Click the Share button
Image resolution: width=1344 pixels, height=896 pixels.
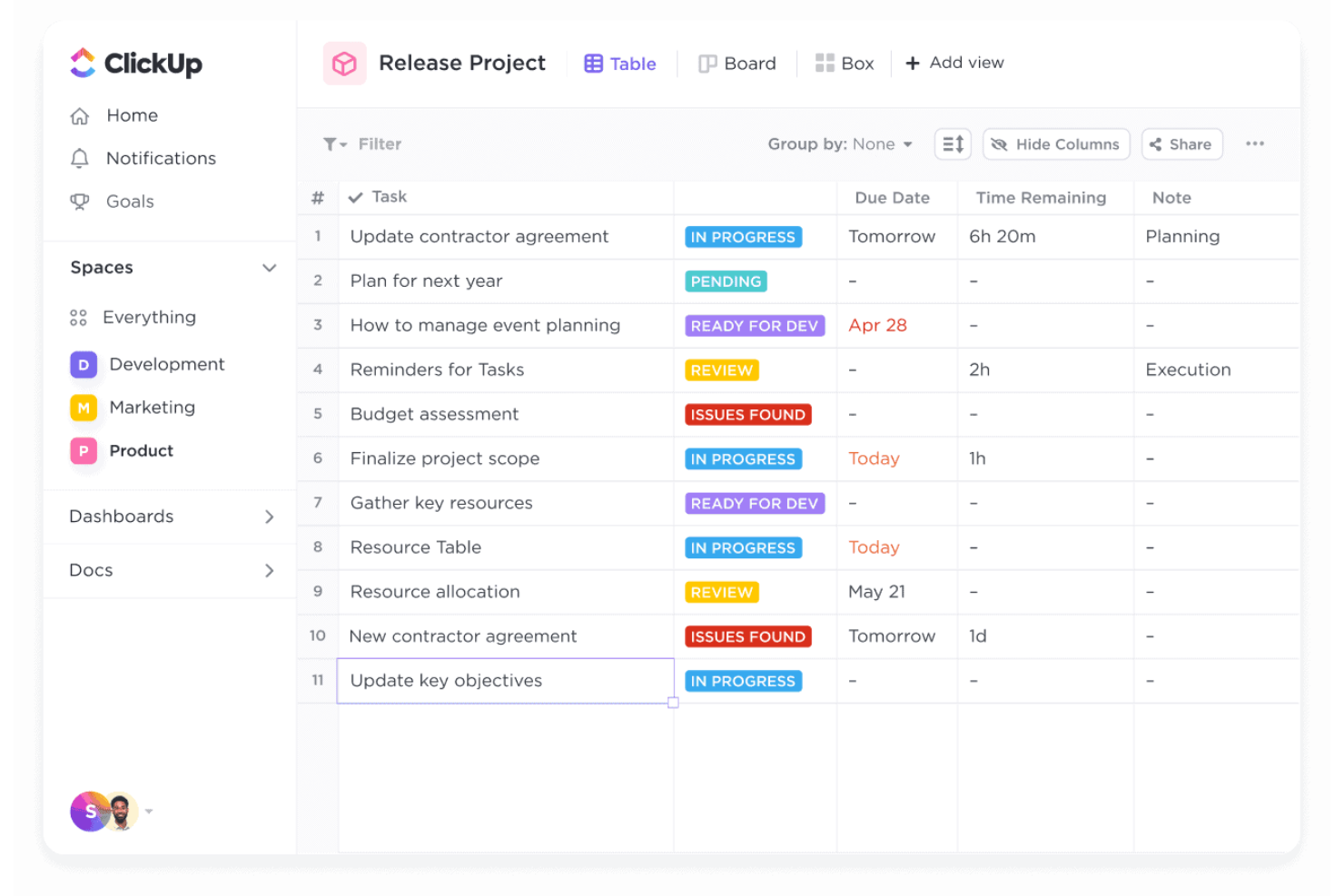1181,143
